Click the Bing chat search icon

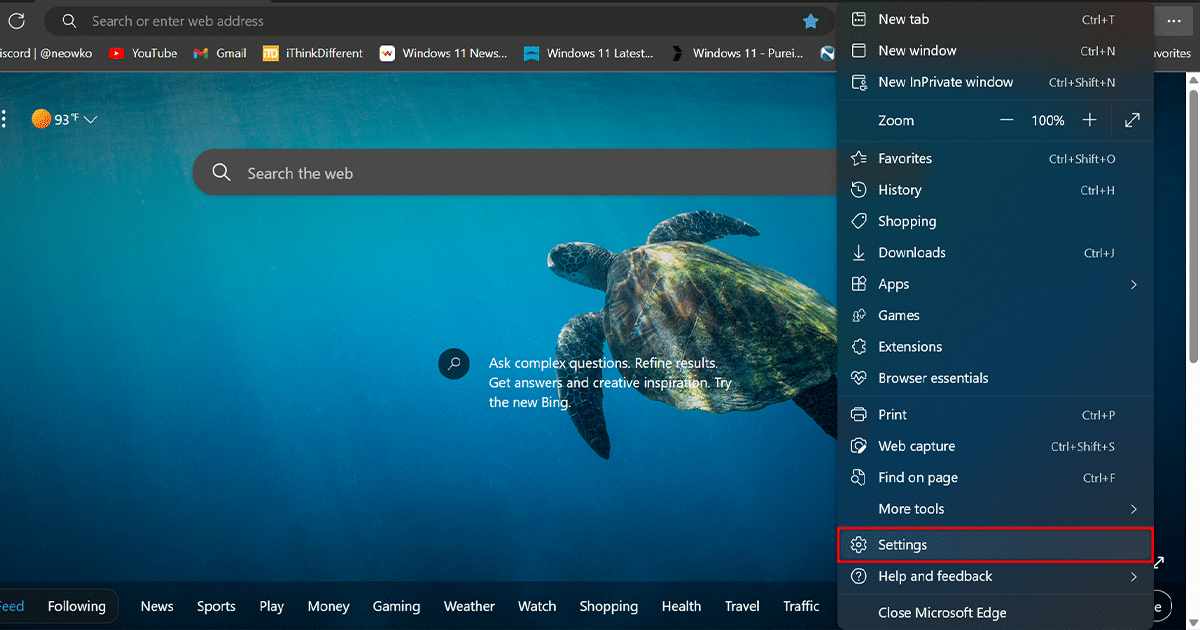454,363
